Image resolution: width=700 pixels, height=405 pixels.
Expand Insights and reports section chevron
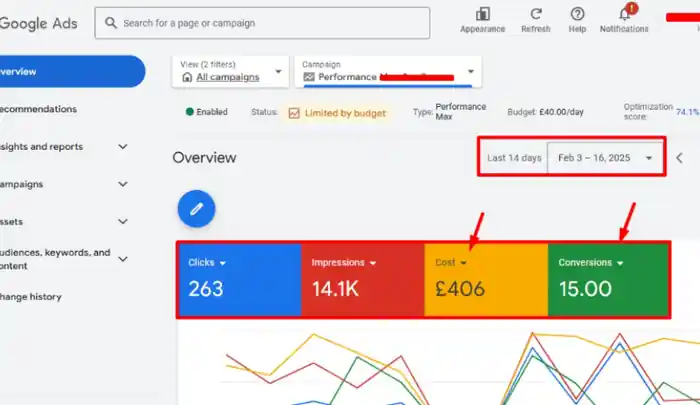coord(123,146)
